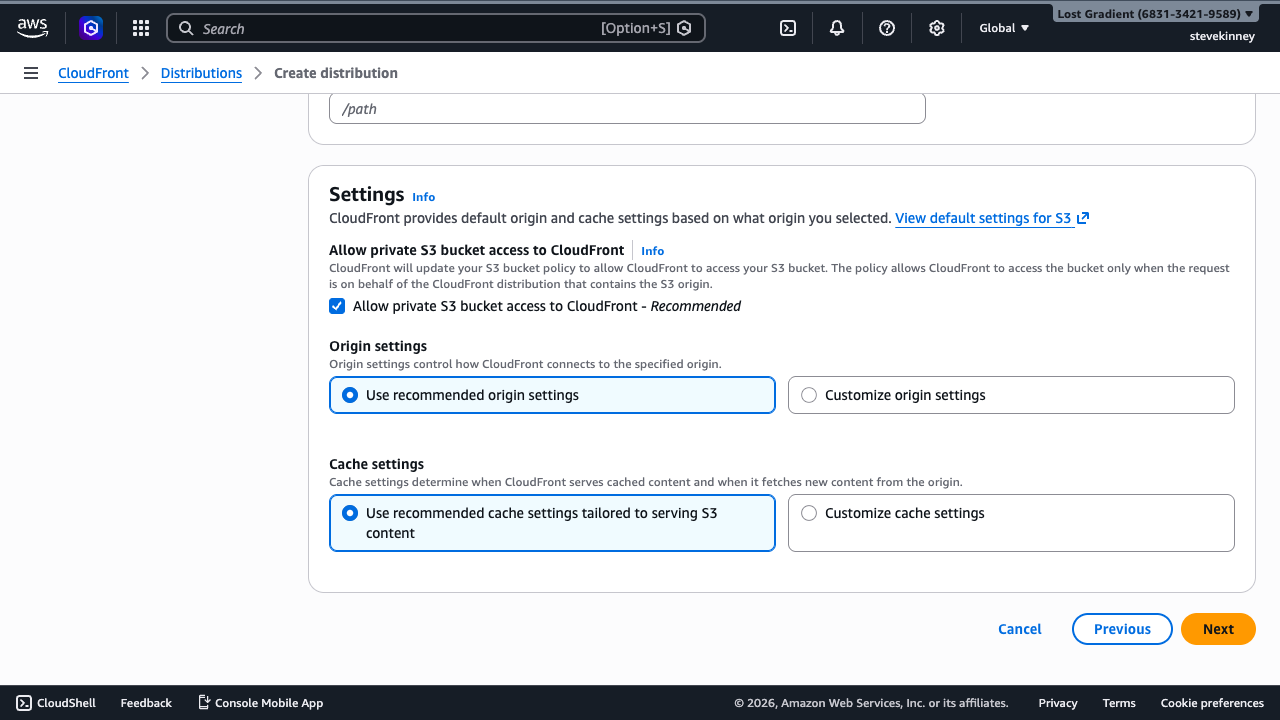Click the origin /path input field
The width and height of the screenshot is (1280, 720).
point(627,109)
